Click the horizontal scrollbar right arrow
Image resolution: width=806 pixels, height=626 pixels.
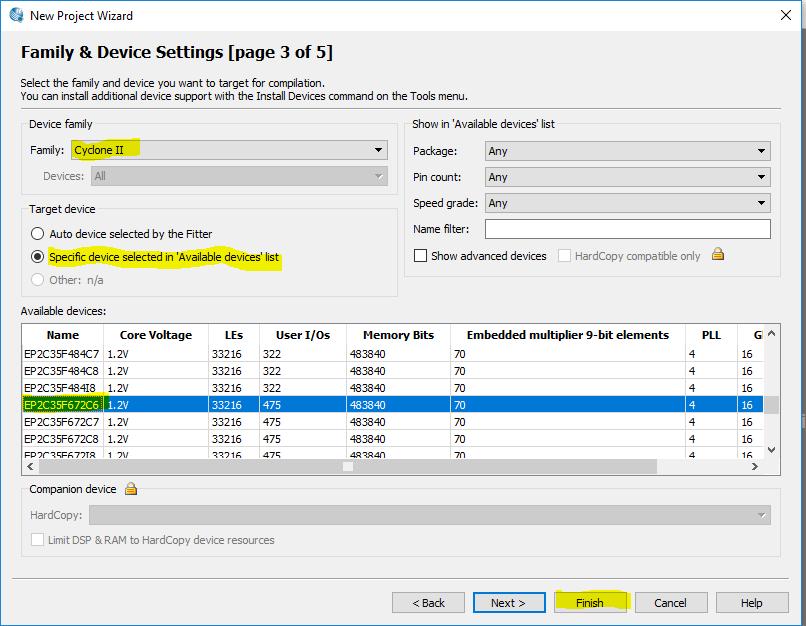(x=755, y=467)
